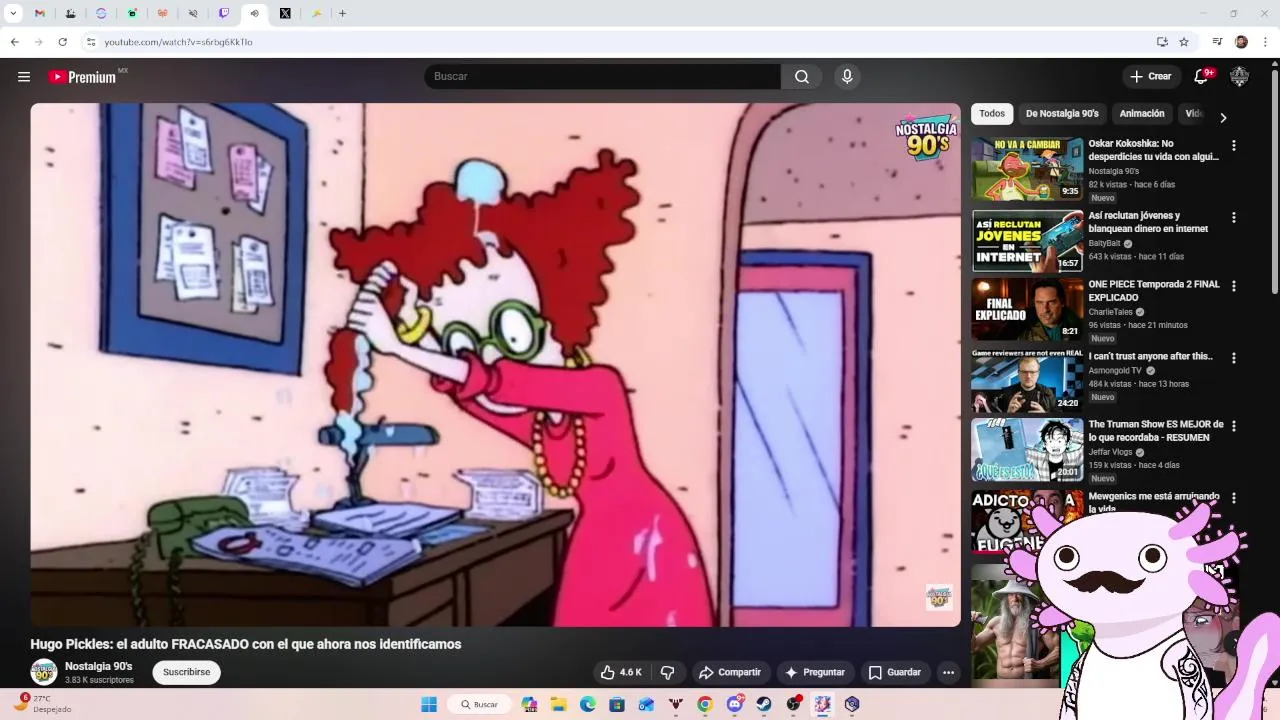Open the Así reclutan jóvenes thumbnail
This screenshot has height=720, width=1280.
tap(1027, 241)
